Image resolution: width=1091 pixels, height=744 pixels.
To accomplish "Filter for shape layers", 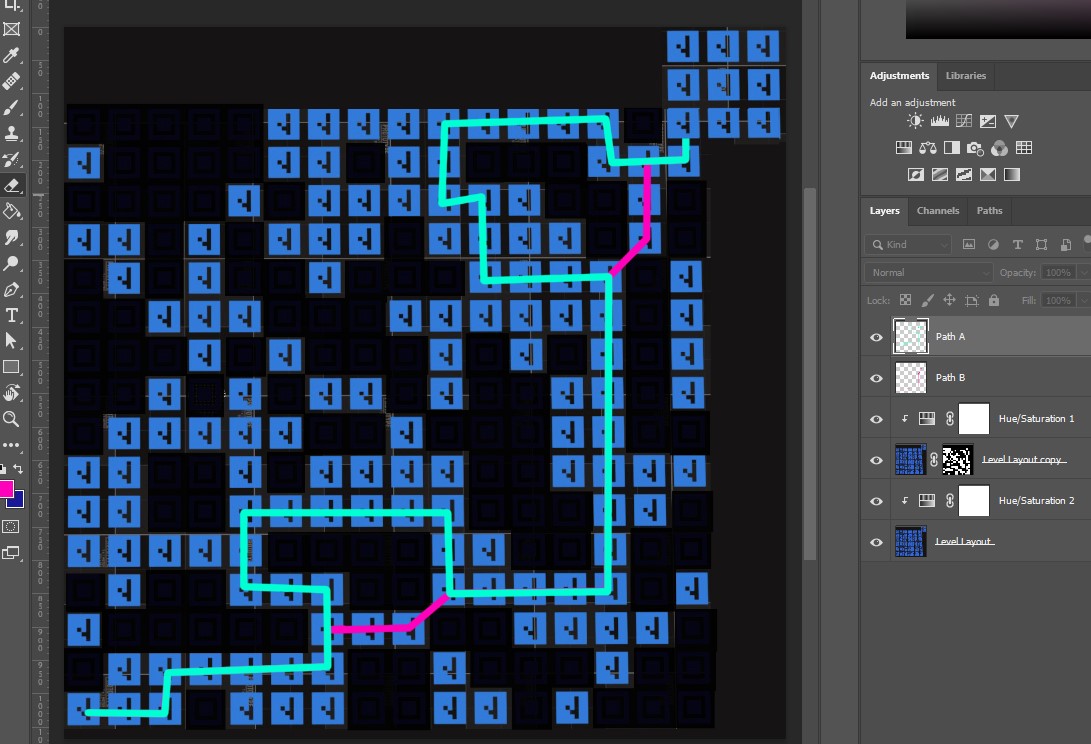I will 1042,244.
